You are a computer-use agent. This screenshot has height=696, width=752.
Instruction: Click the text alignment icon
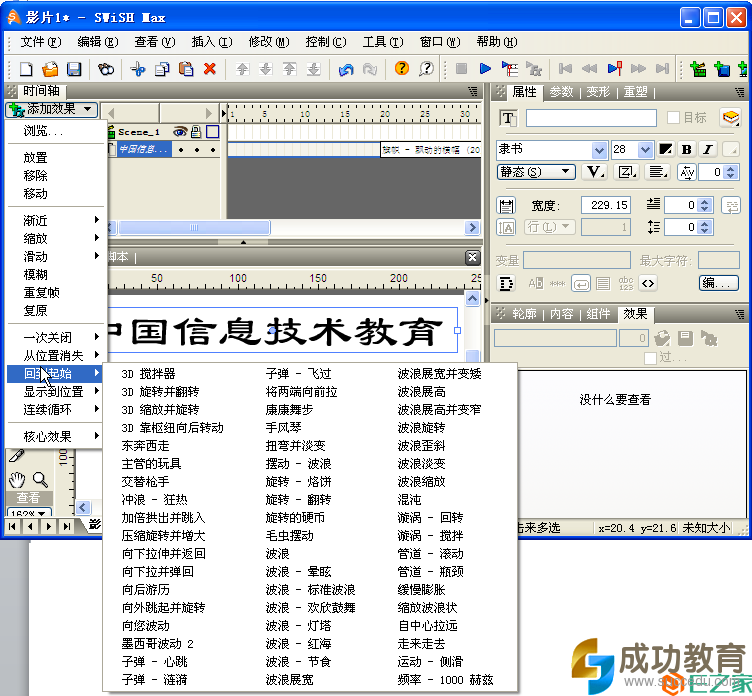click(x=657, y=172)
